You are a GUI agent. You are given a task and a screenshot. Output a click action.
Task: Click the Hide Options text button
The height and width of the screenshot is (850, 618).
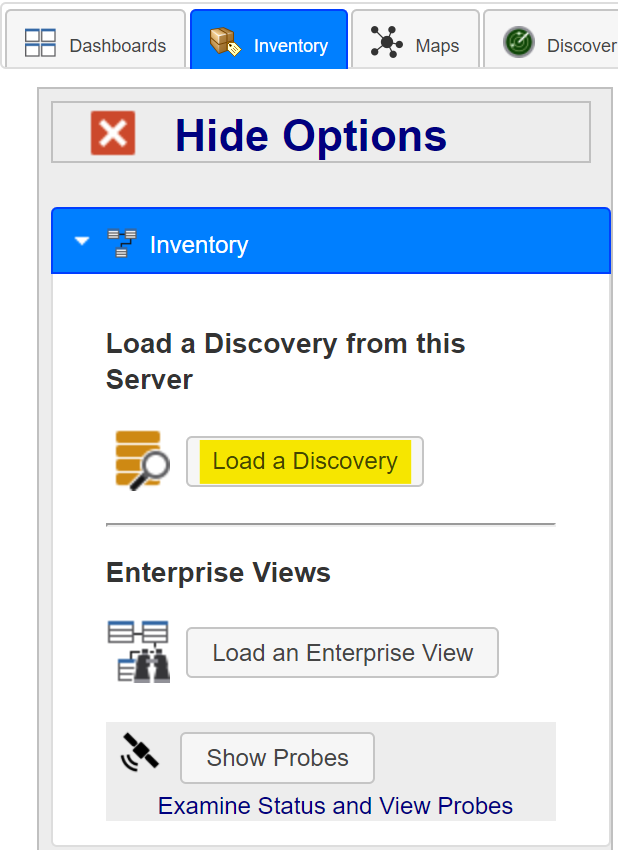(311, 136)
